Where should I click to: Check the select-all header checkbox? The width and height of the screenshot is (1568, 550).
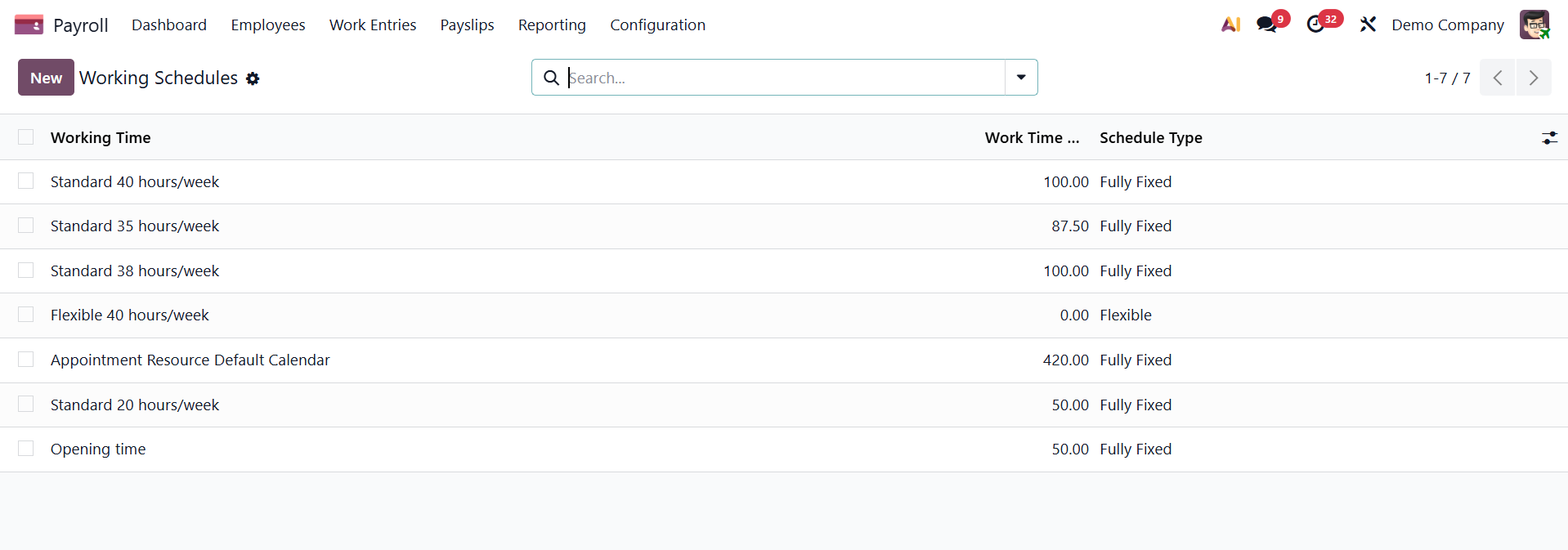(26, 137)
